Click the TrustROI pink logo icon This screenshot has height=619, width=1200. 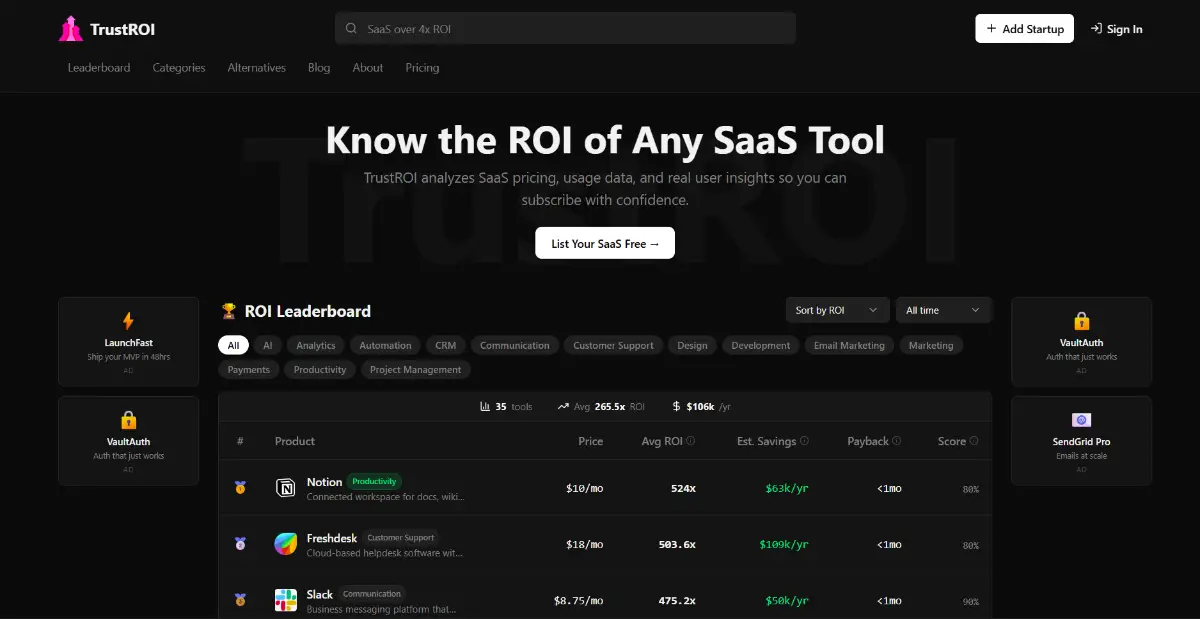[70, 29]
